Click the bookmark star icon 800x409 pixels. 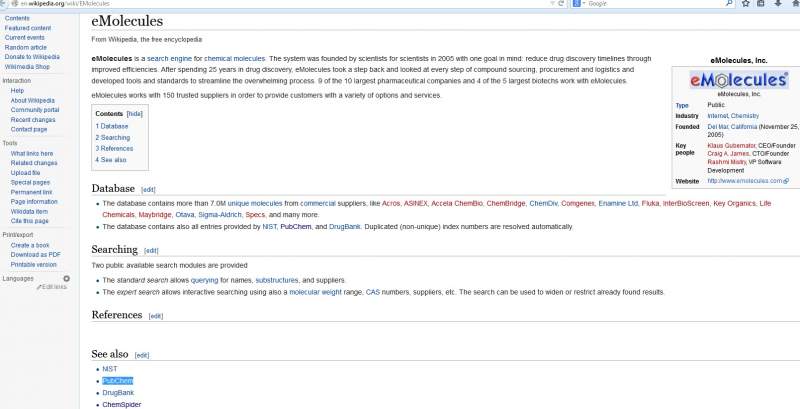pyautogui.click(x=745, y=4)
